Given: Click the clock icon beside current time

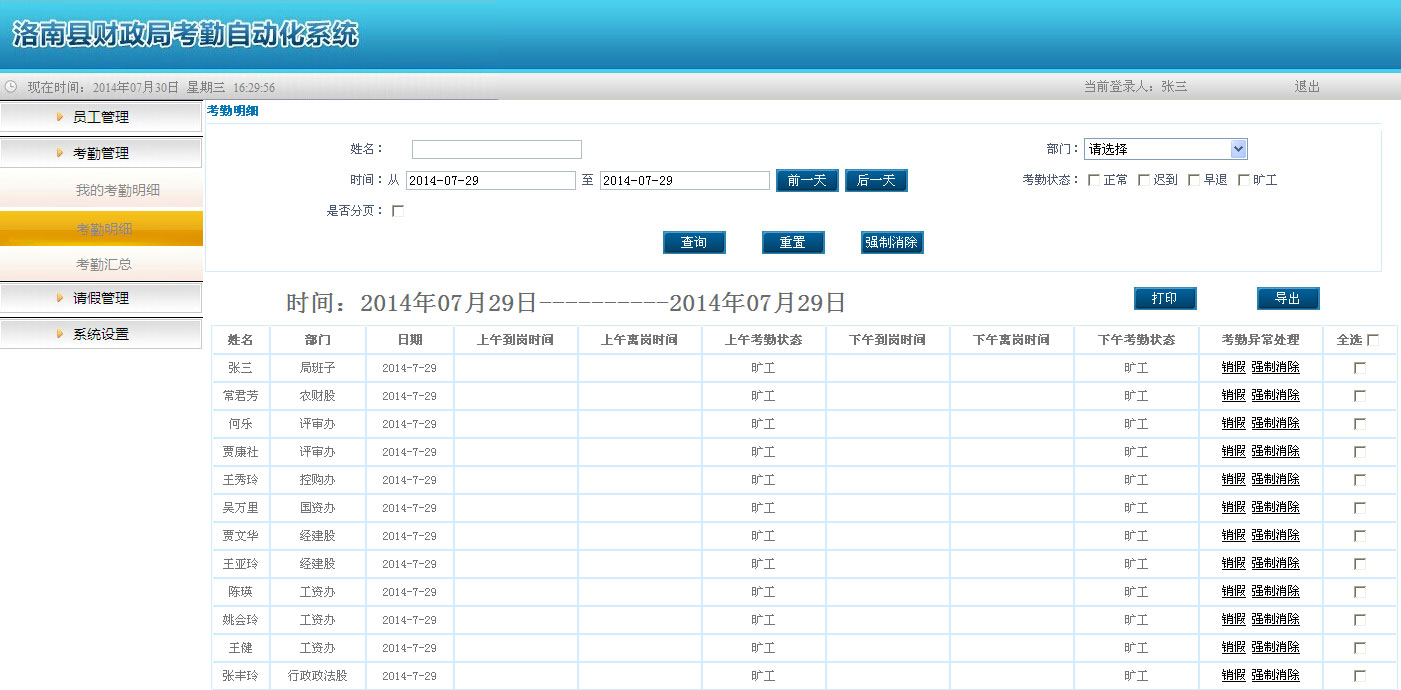Looking at the screenshot, I should pos(11,87).
